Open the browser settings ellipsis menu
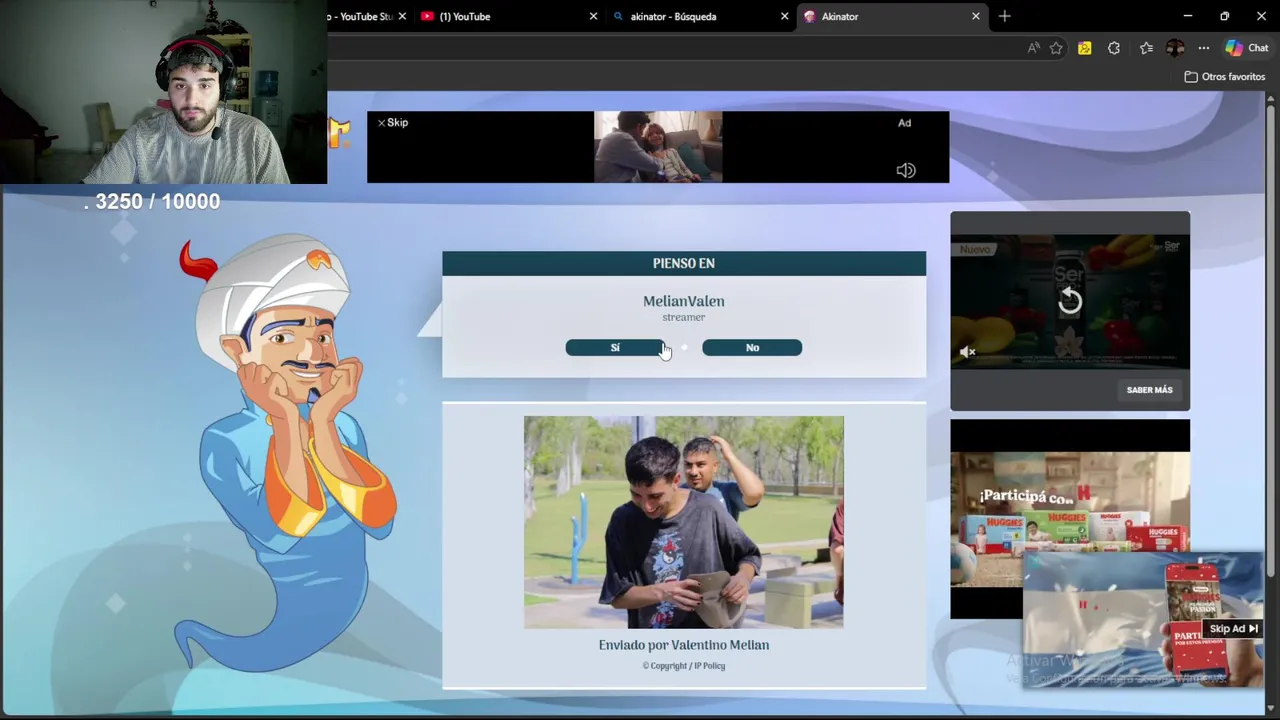The width and height of the screenshot is (1280, 720). (1204, 48)
